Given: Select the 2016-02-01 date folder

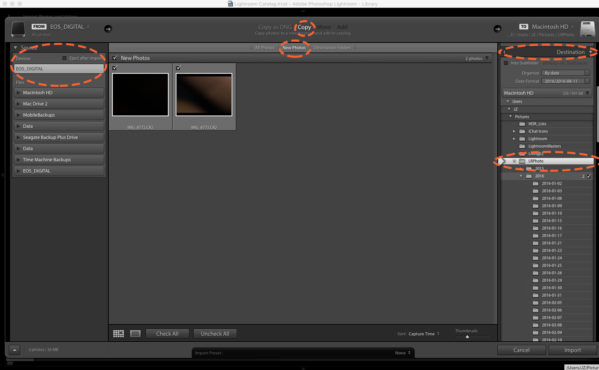Looking at the screenshot, I should 552,303.
